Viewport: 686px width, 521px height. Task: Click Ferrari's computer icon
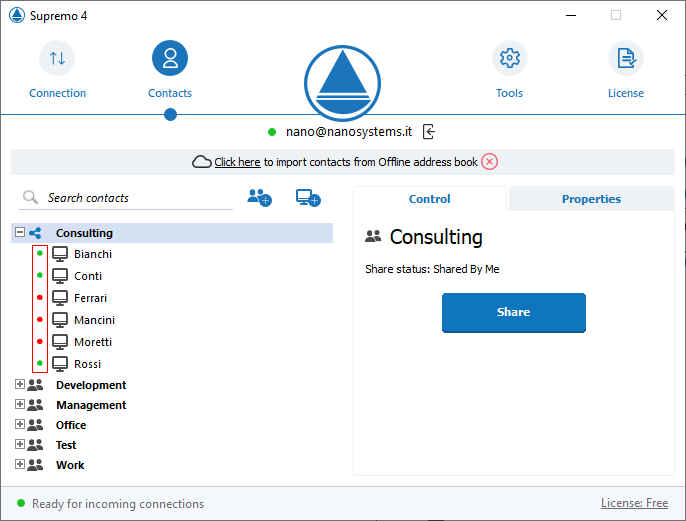pyautogui.click(x=60, y=298)
